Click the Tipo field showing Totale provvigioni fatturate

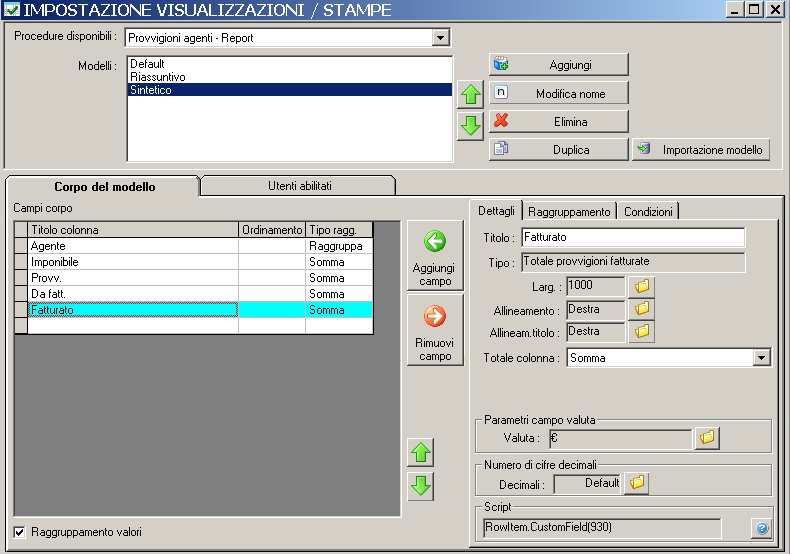[x=633, y=261]
